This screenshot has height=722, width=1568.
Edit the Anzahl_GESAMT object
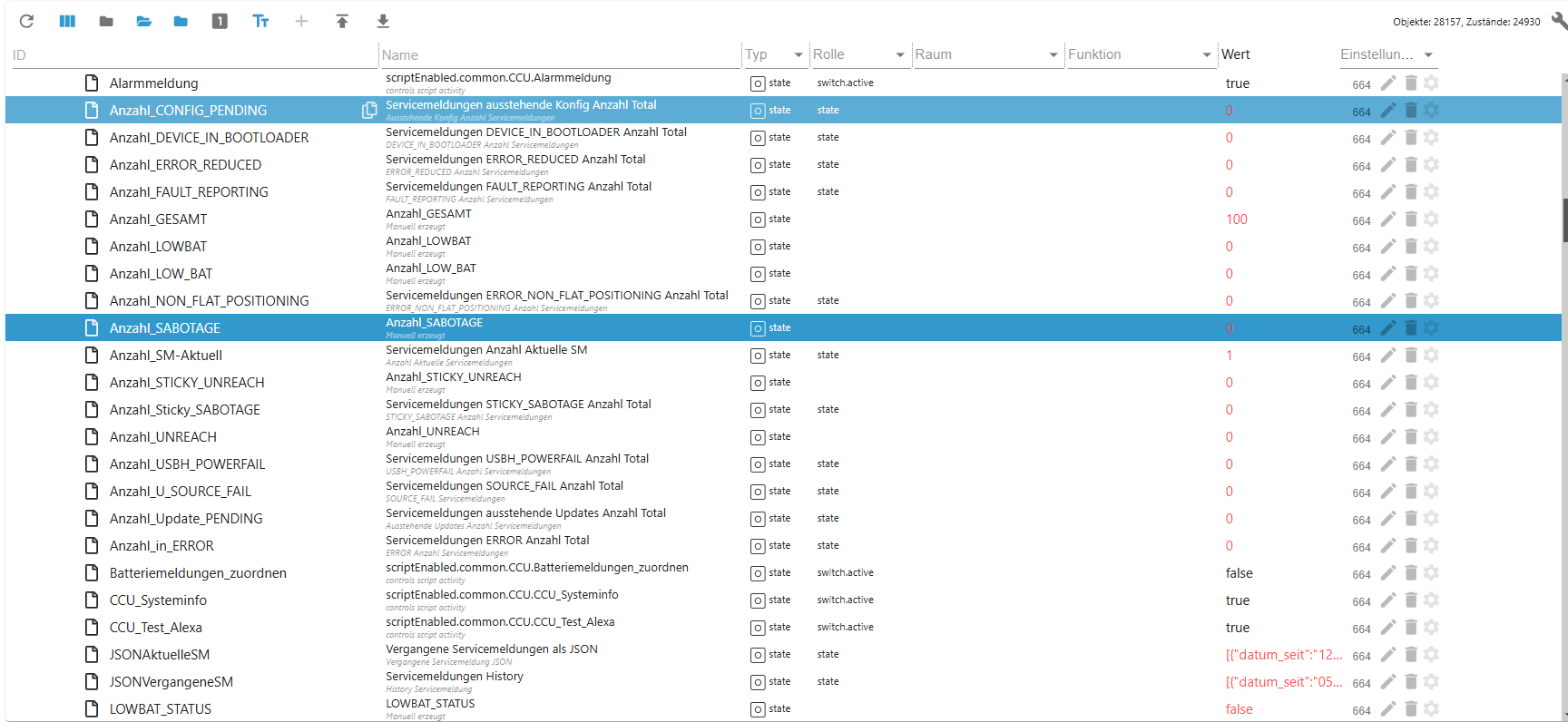pyautogui.click(x=1388, y=220)
